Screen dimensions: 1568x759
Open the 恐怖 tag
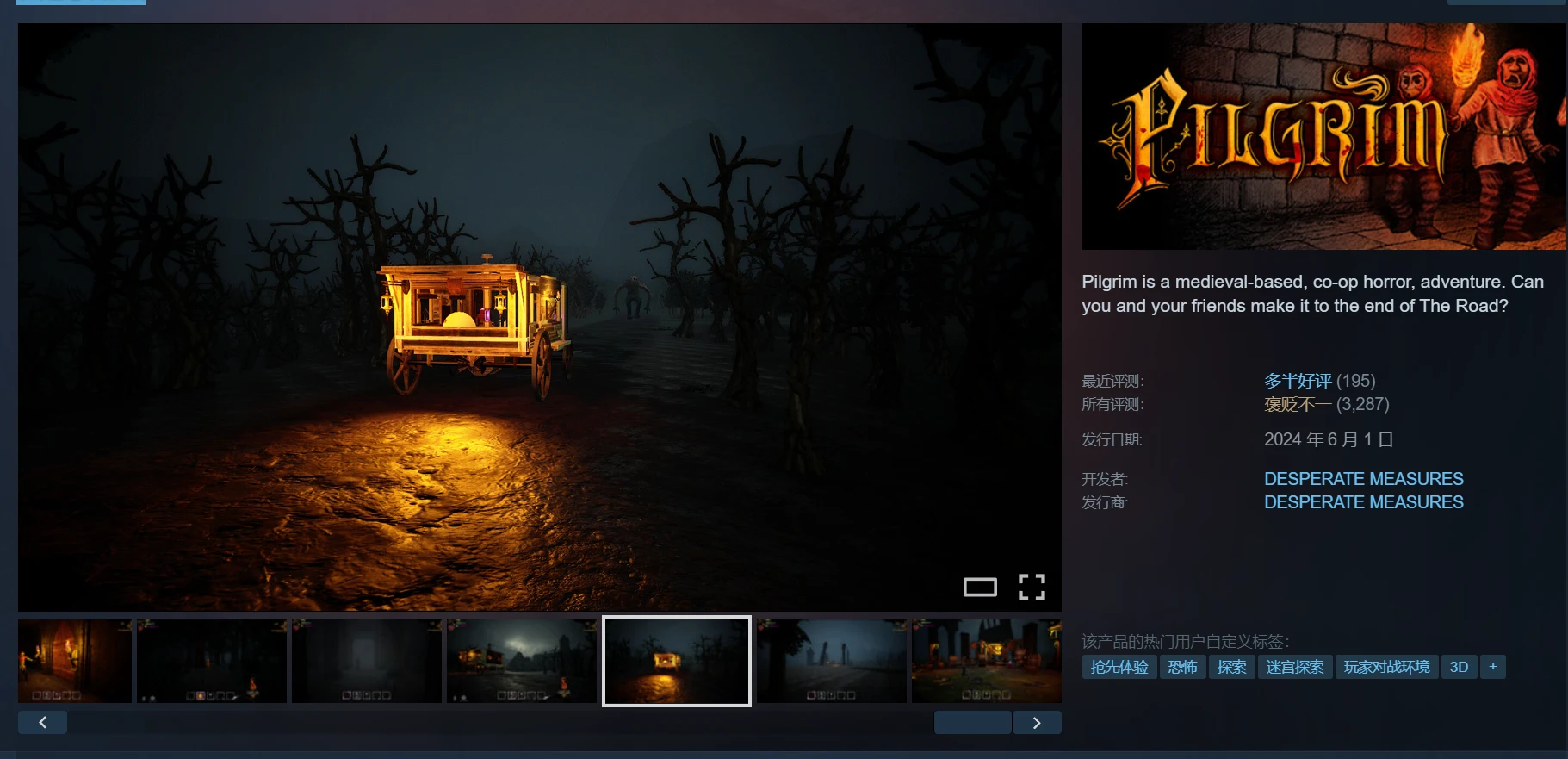click(1183, 667)
